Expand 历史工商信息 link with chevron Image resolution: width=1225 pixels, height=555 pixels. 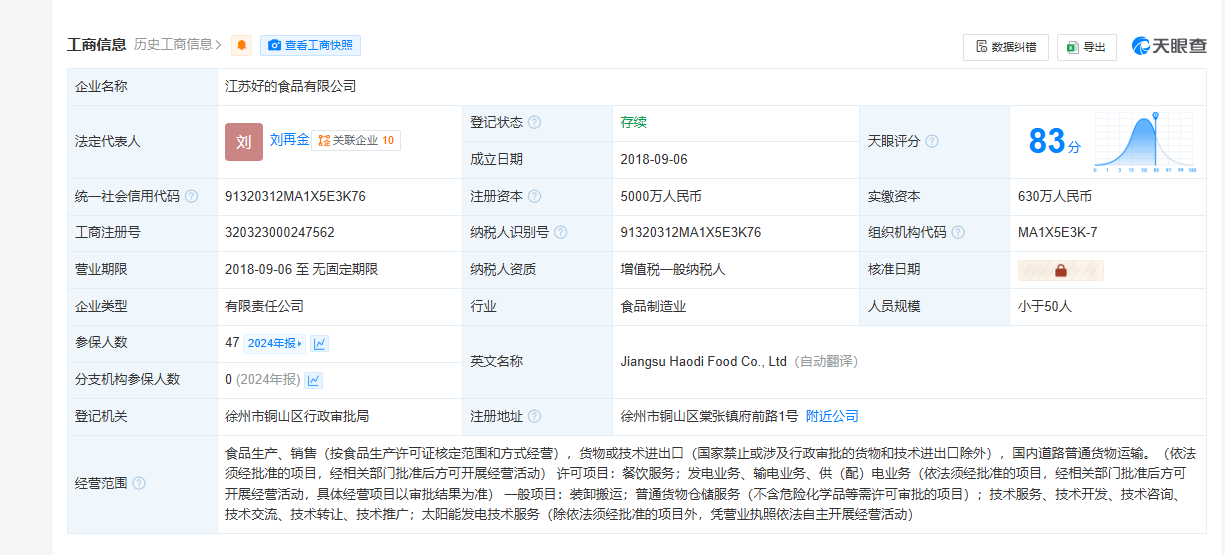coord(179,44)
